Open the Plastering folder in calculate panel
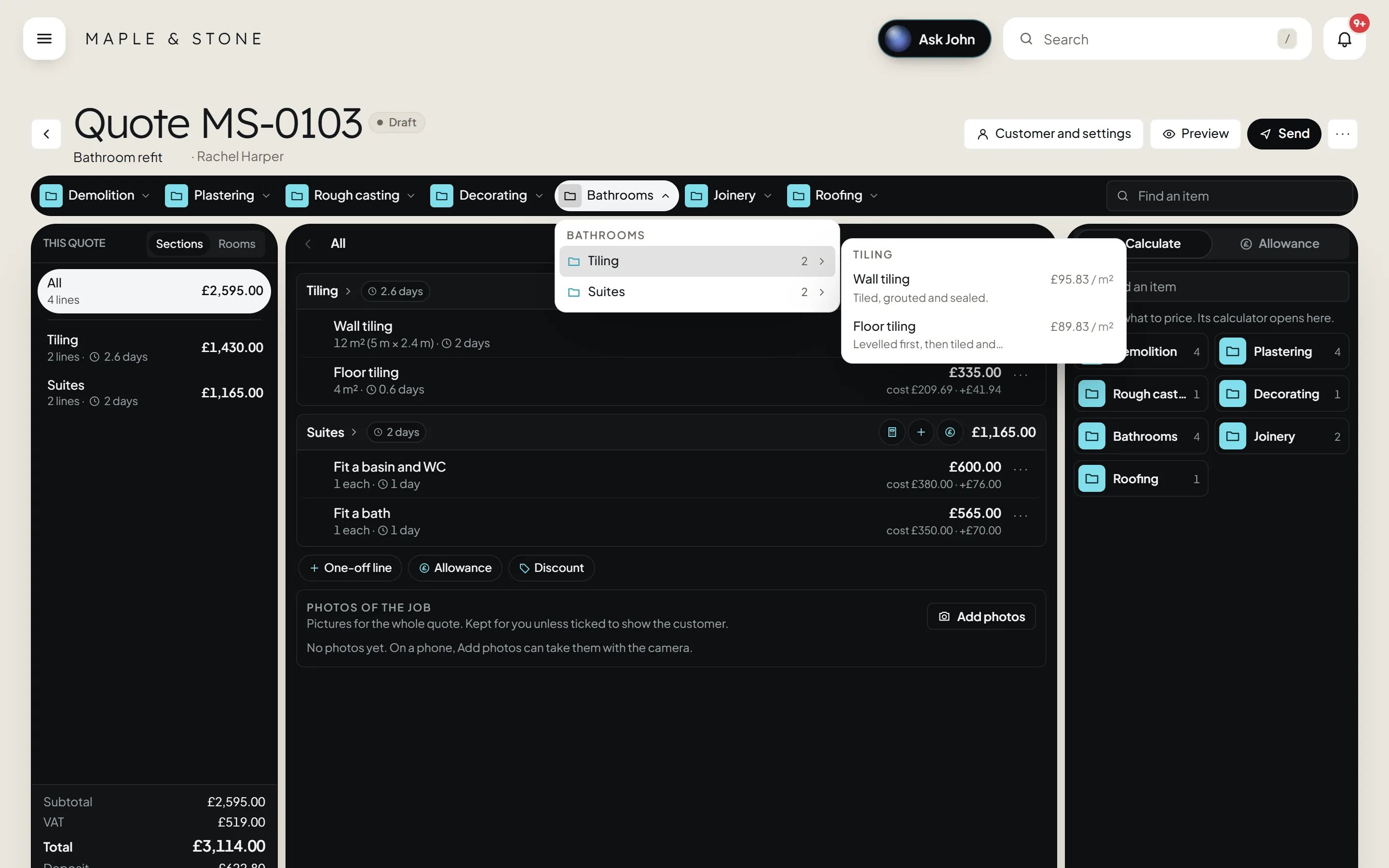Viewport: 1389px width, 868px height. [x=1281, y=352]
